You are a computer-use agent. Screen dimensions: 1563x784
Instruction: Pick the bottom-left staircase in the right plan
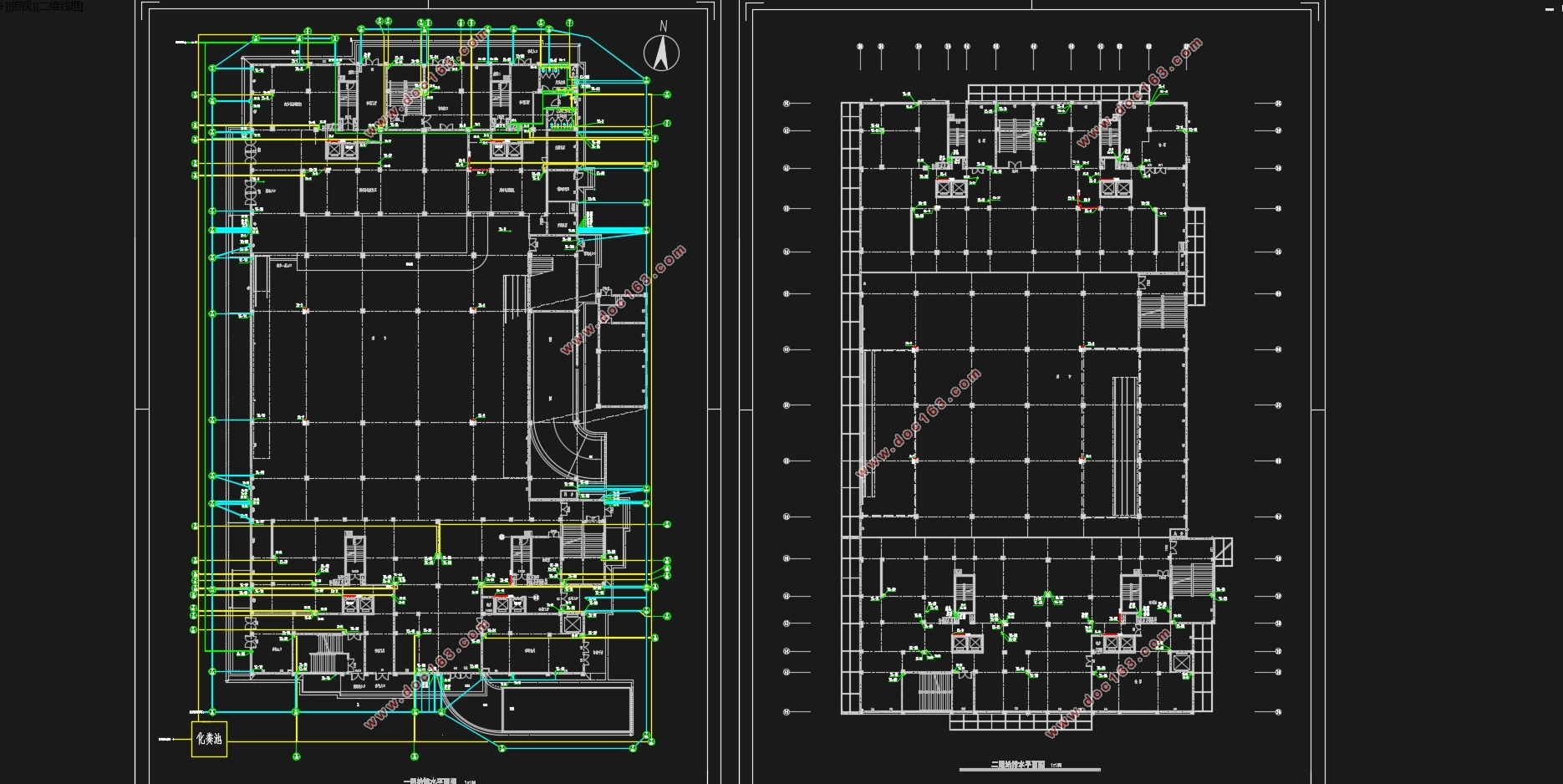pos(934,690)
